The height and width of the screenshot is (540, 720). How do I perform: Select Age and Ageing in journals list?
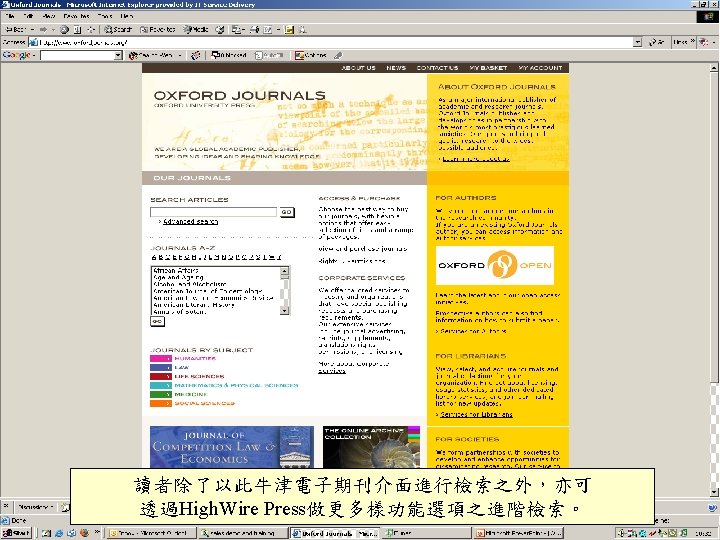click(178, 277)
